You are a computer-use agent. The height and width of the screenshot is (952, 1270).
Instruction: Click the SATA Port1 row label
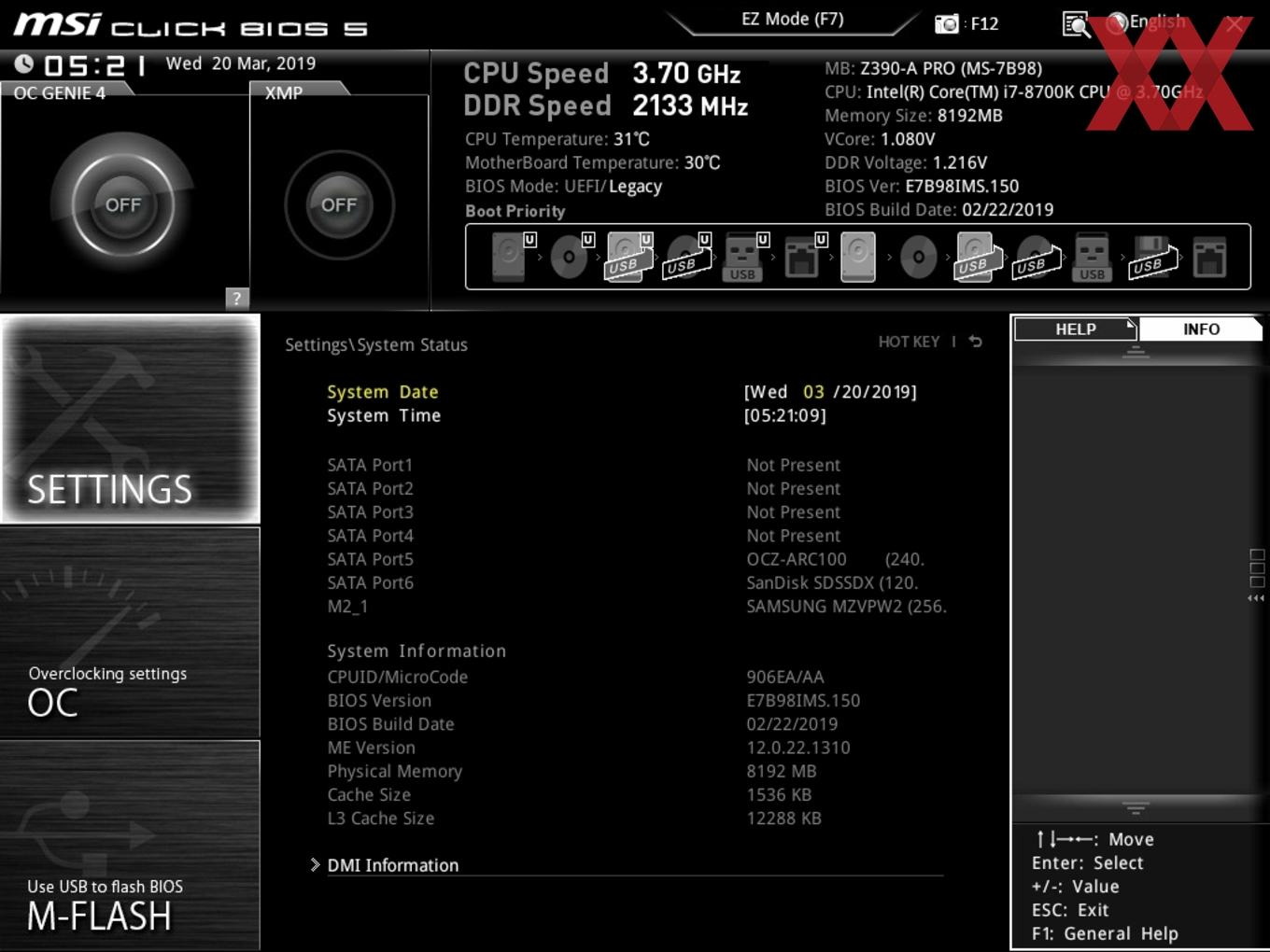[370, 465]
